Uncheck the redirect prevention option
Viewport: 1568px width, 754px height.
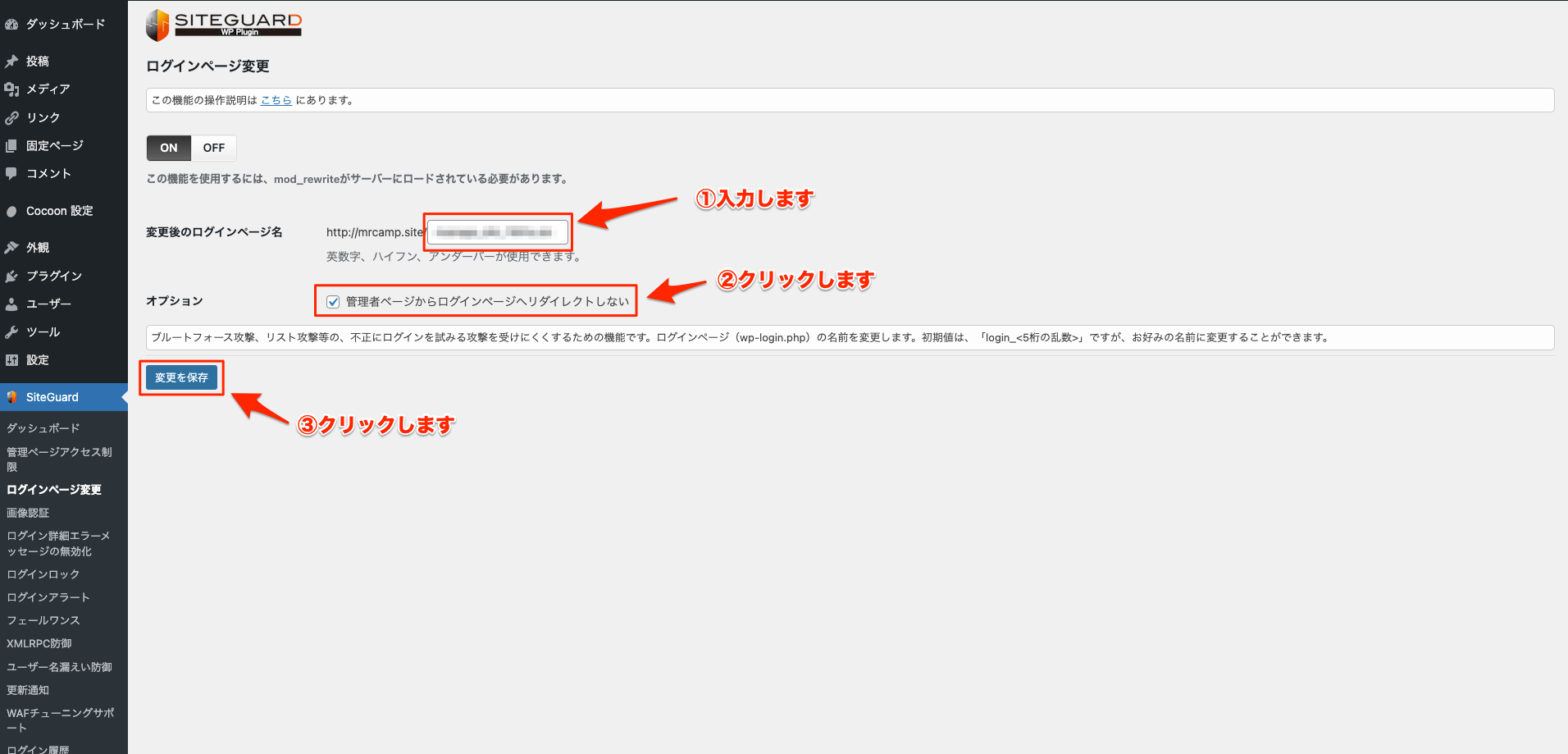point(332,301)
